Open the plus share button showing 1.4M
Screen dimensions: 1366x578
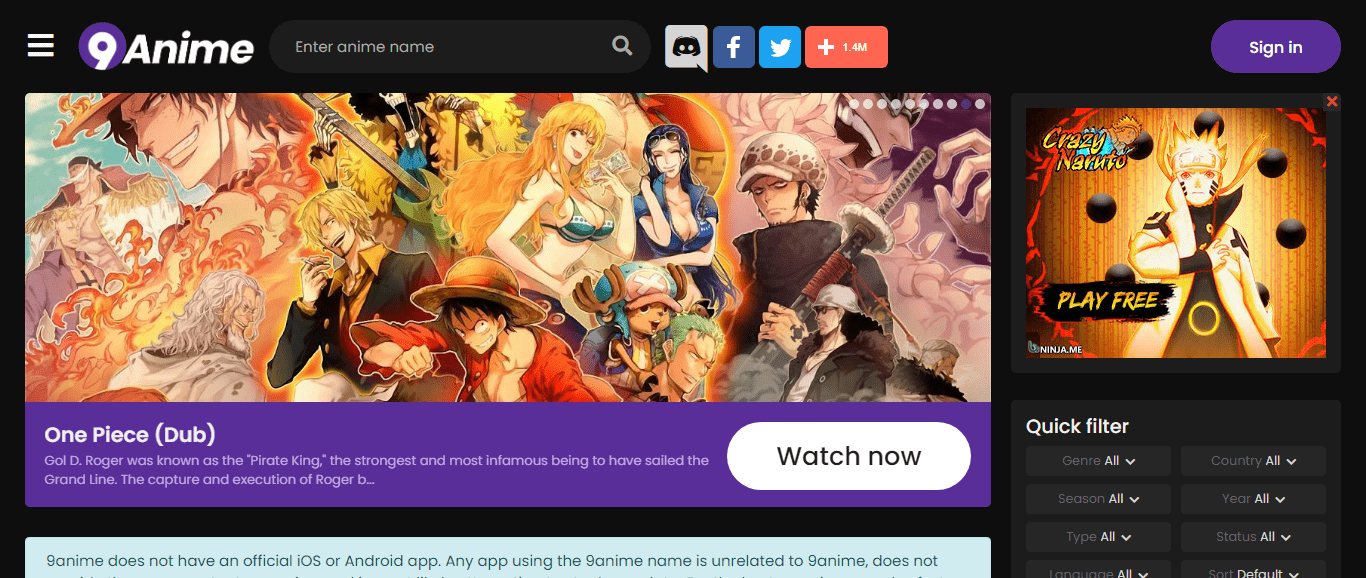(x=846, y=47)
